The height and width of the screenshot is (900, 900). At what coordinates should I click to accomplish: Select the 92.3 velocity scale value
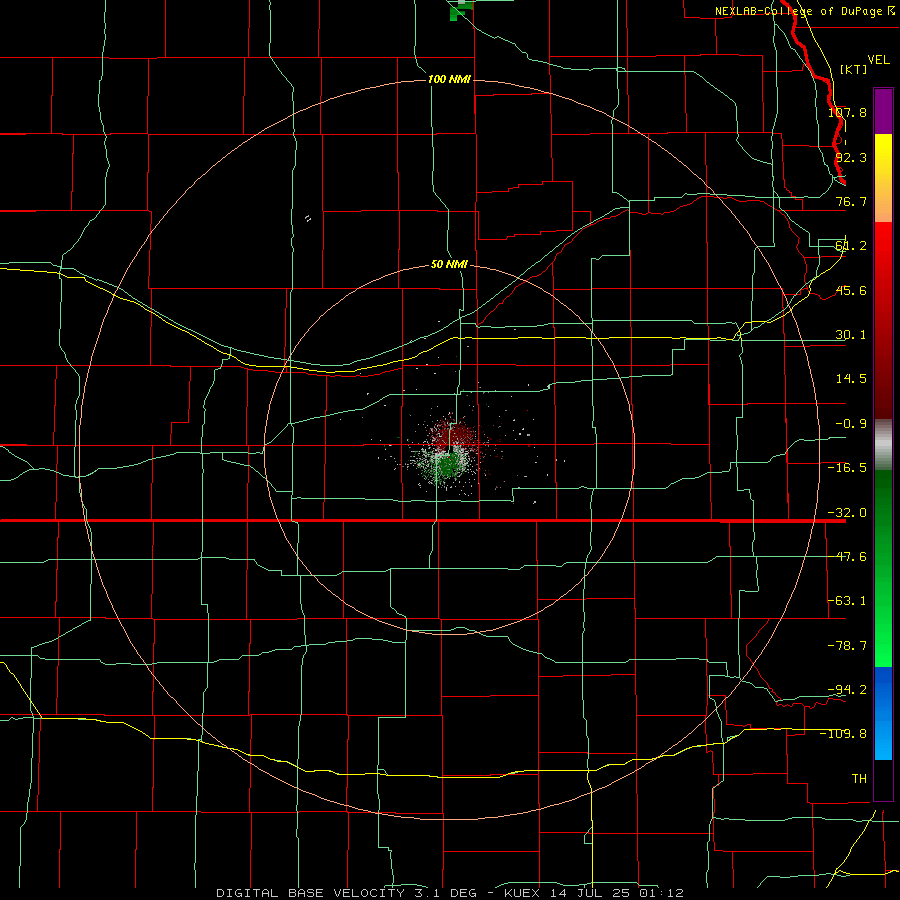[851, 157]
